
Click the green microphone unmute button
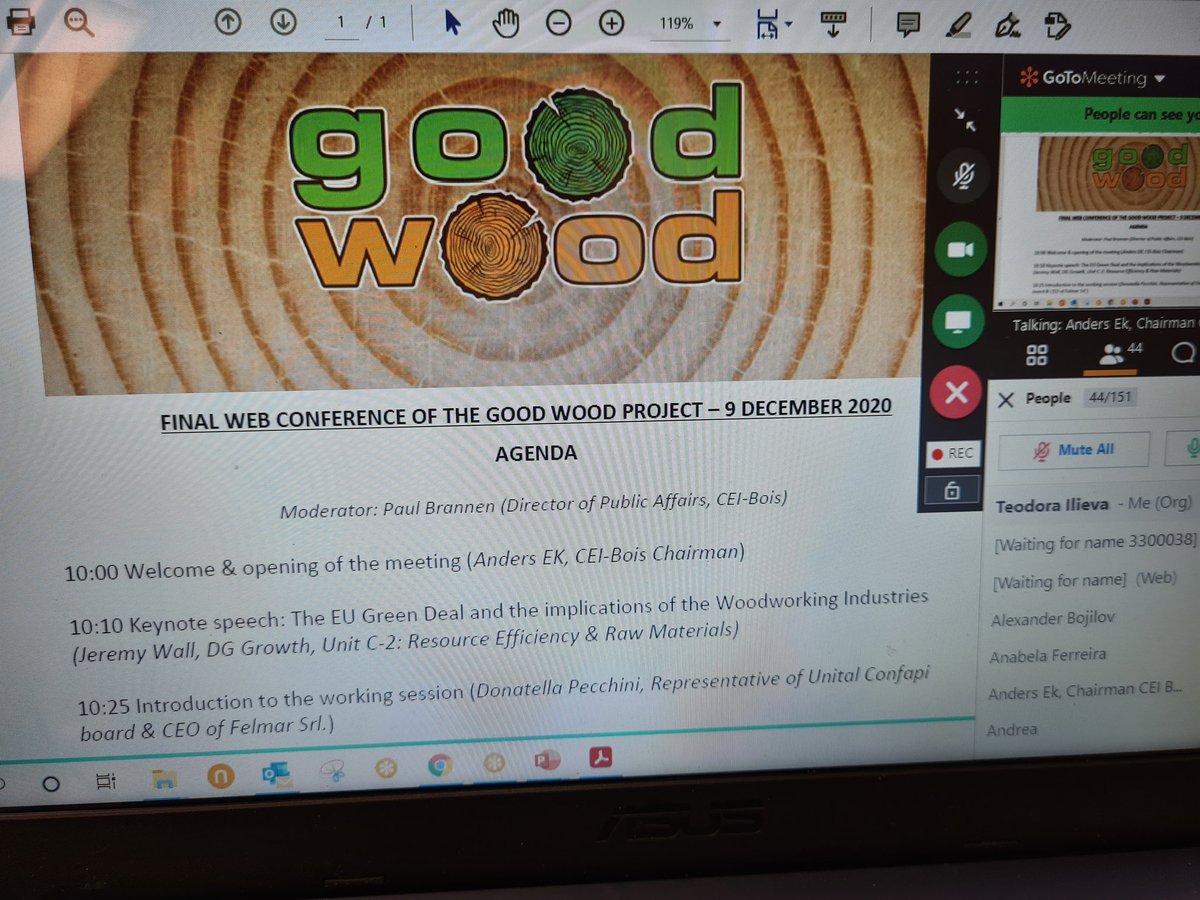coord(1184,450)
